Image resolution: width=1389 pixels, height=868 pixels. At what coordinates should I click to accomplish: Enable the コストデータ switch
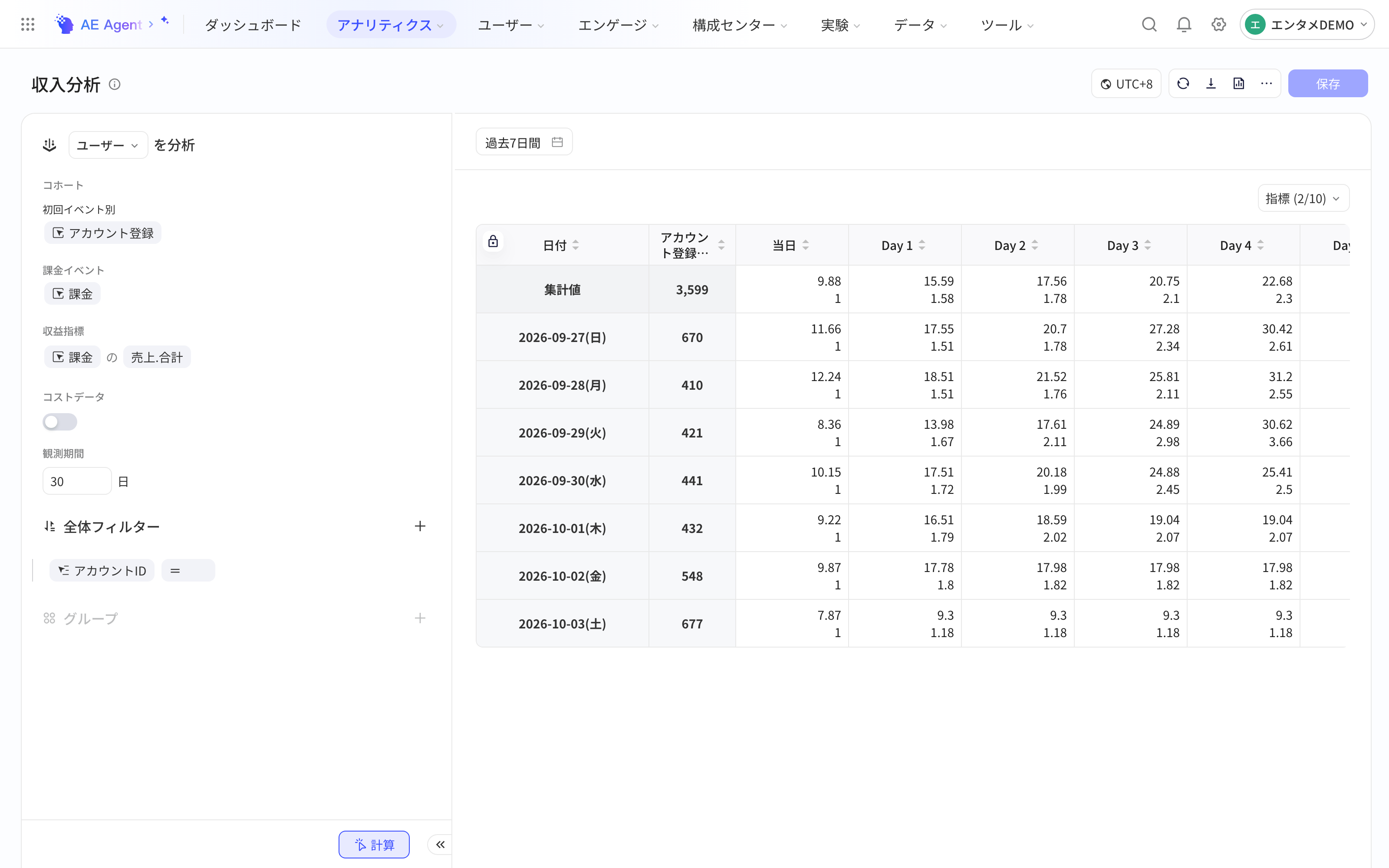[60, 422]
